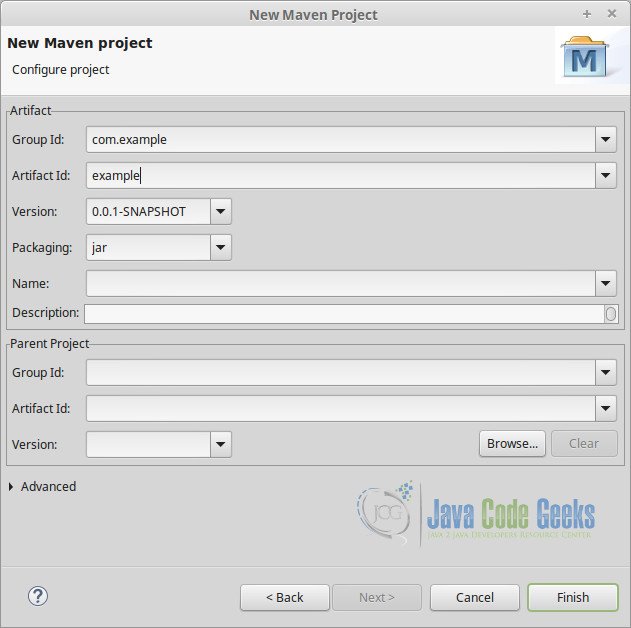This screenshot has width=631, height=628.
Task: Open Parent Project Version dropdown
Action: pos(221,444)
